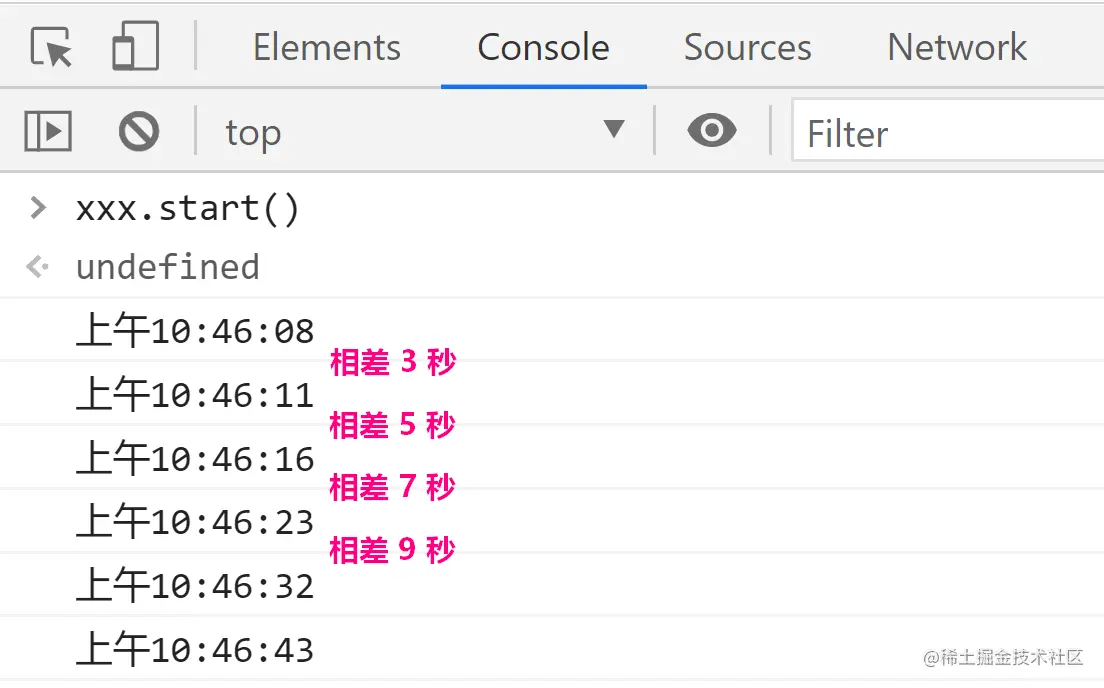Click the input prompt chevron beside xxx.start()
The width and height of the screenshot is (1104, 688).
(x=38, y=208)
